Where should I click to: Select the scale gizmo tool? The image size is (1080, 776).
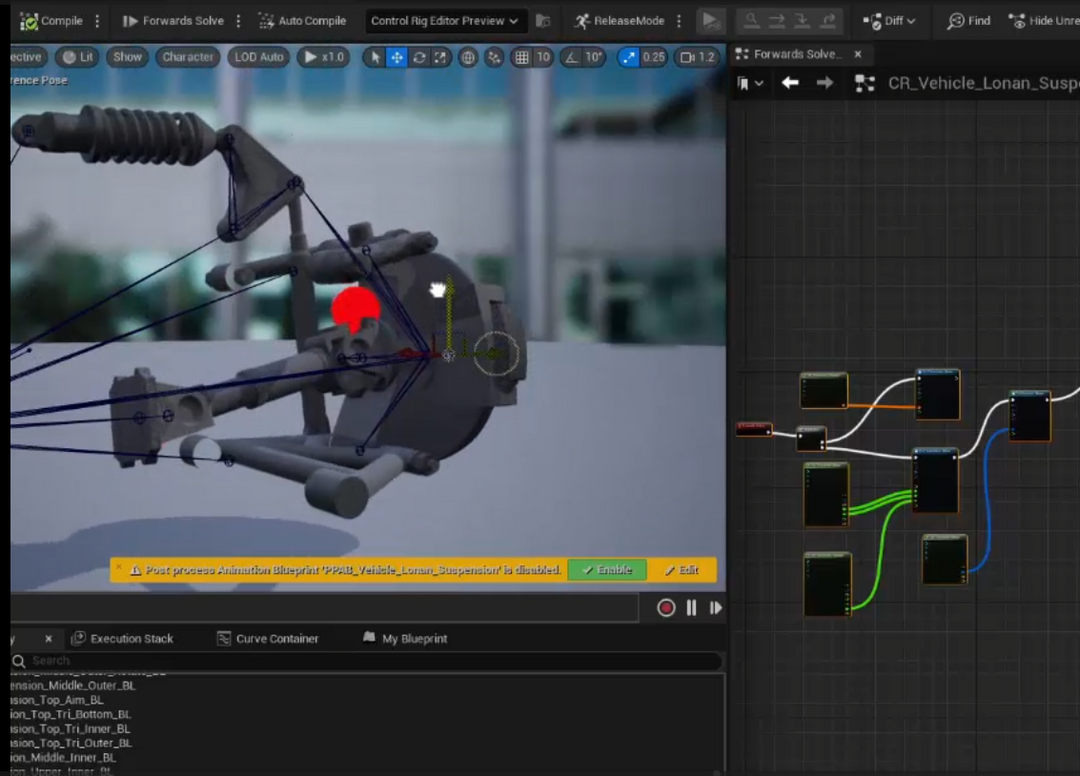(x=440, y=57)
